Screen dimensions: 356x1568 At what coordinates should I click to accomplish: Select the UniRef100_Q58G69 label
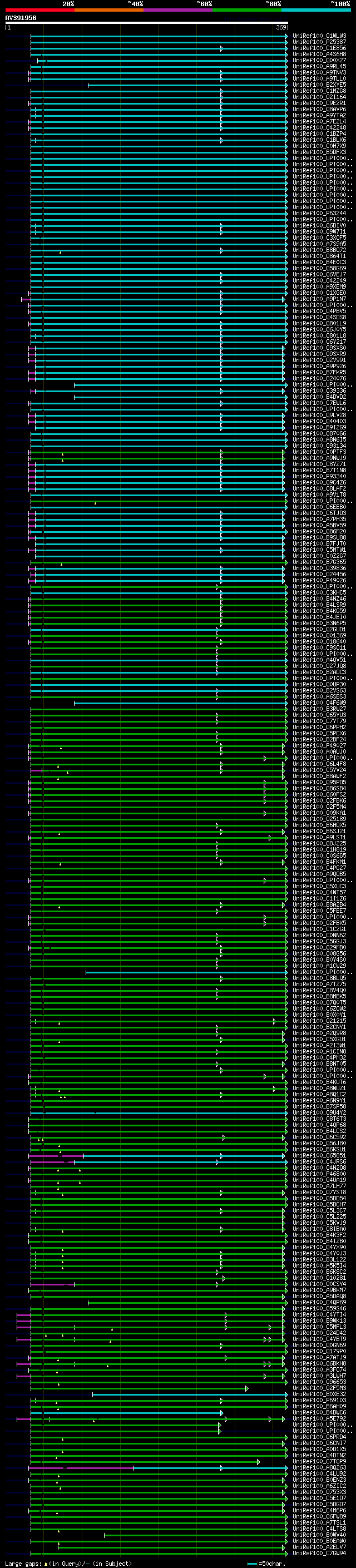319,269
